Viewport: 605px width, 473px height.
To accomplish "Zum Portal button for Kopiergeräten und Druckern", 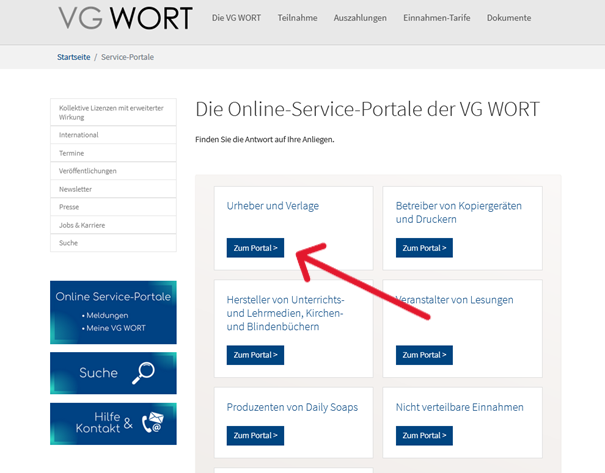I will point(424,248).
